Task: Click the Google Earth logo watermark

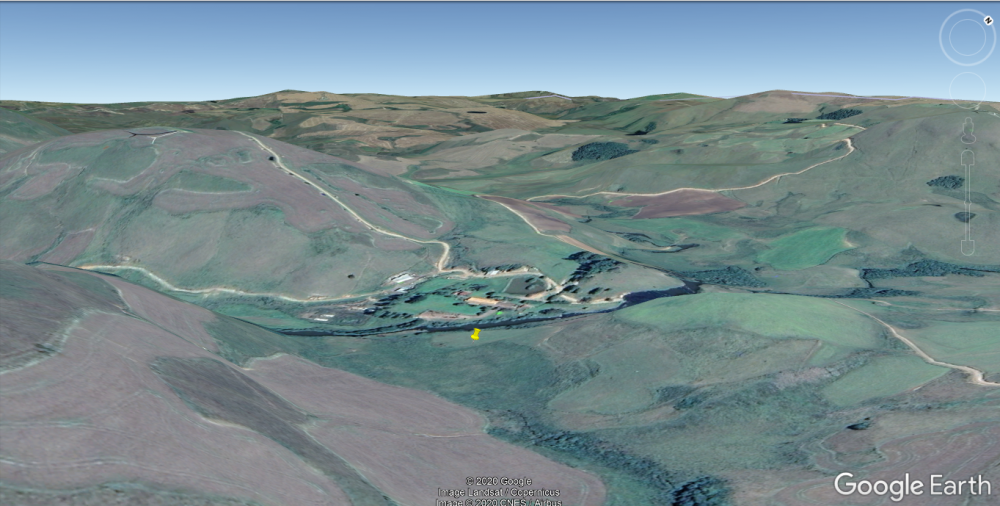Action: point(914,485)
